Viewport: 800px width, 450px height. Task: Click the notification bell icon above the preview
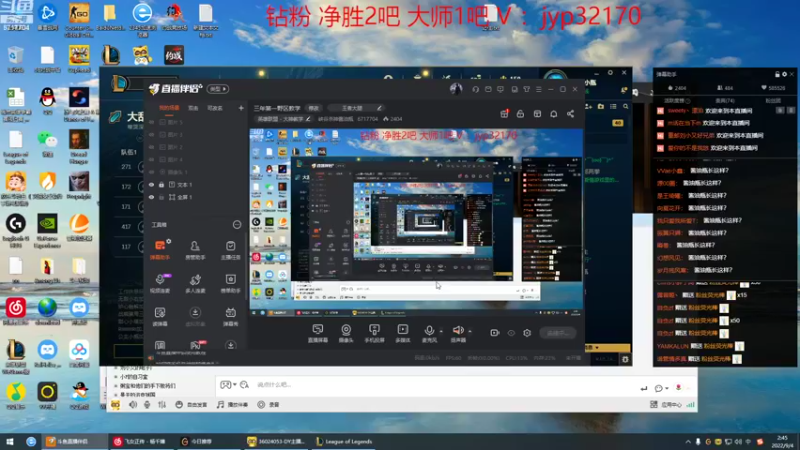point(554,114)
